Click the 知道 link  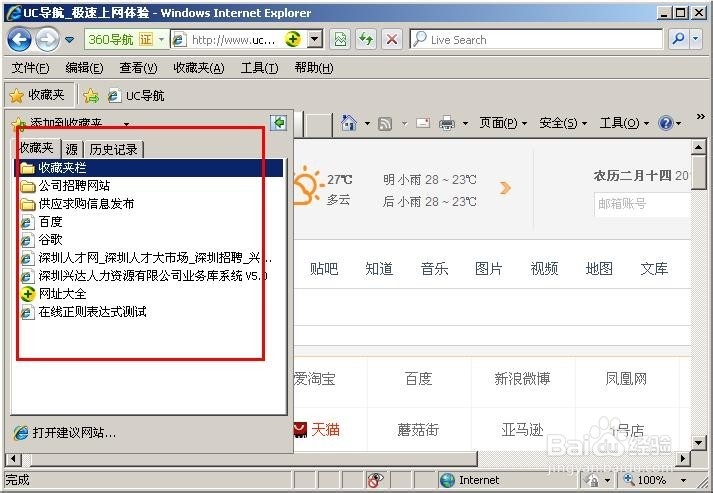click(x=379, y=269)
